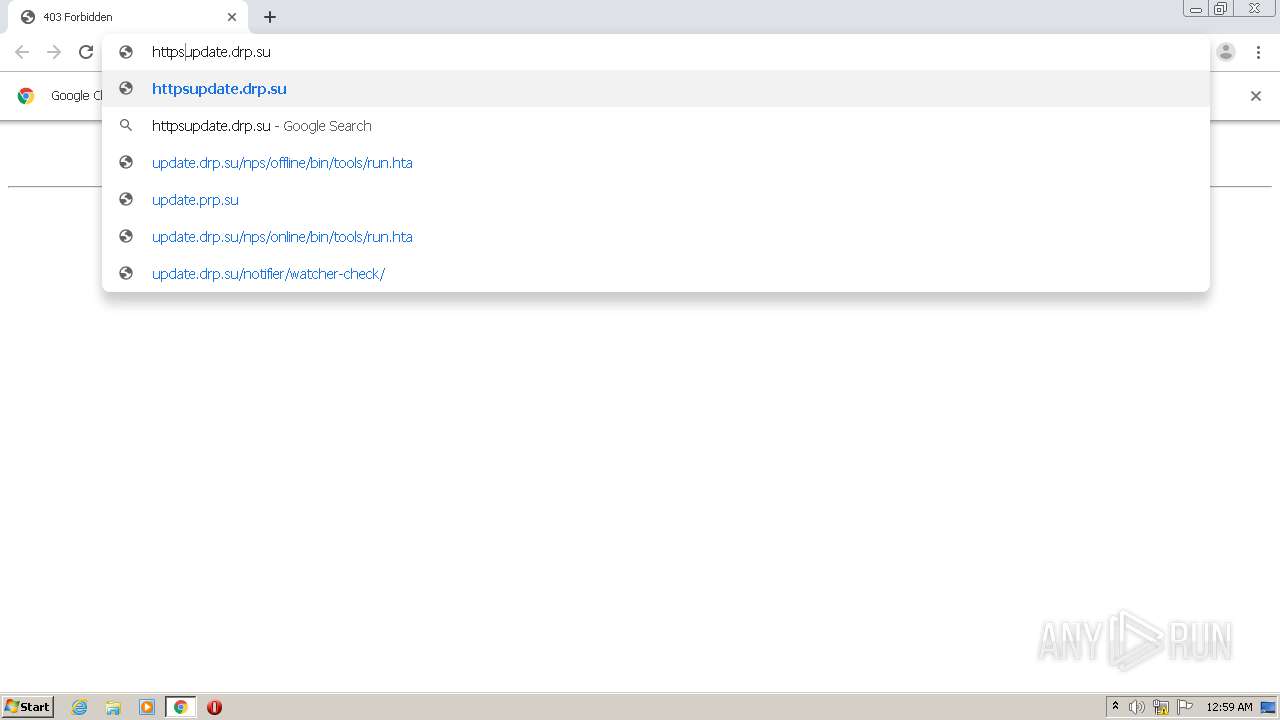Open the profile avatar button
The width and height of the screenshot is (1280, 720).
[x=1226, y=52]
